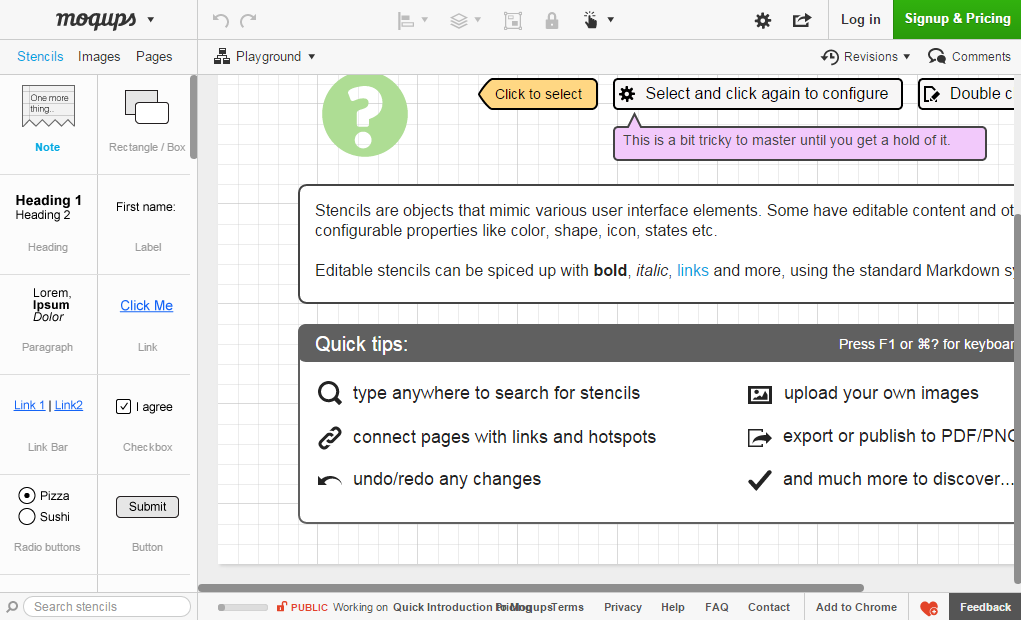This screenshot has width=1021, height=620.
Task: Open the Terms footer link
Action: pos(567,607)
